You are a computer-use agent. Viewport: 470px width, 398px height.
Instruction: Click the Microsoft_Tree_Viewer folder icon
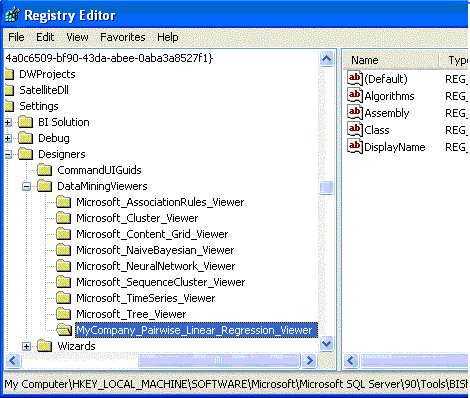coord(64,314)
